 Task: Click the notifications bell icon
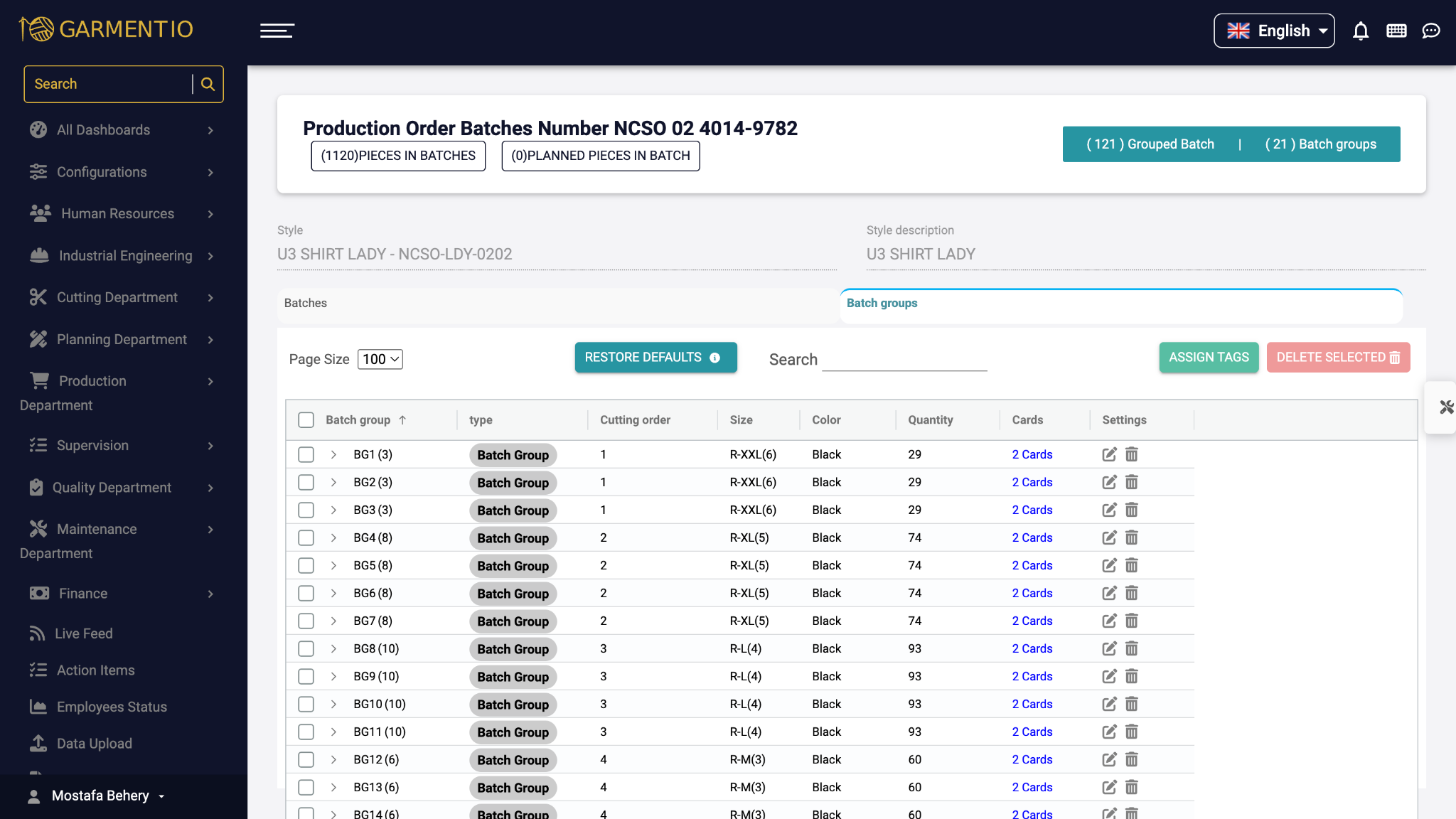[x=1360, y=31]
